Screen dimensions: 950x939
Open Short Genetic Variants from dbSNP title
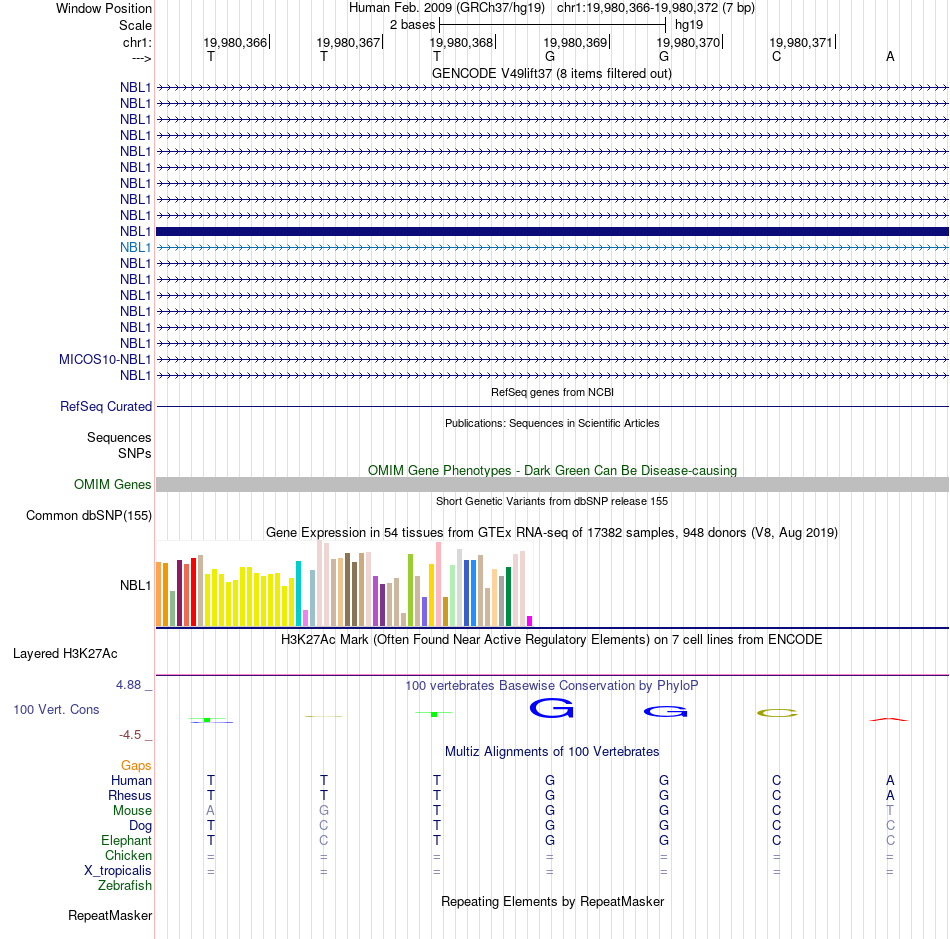(x=552, y=501)
